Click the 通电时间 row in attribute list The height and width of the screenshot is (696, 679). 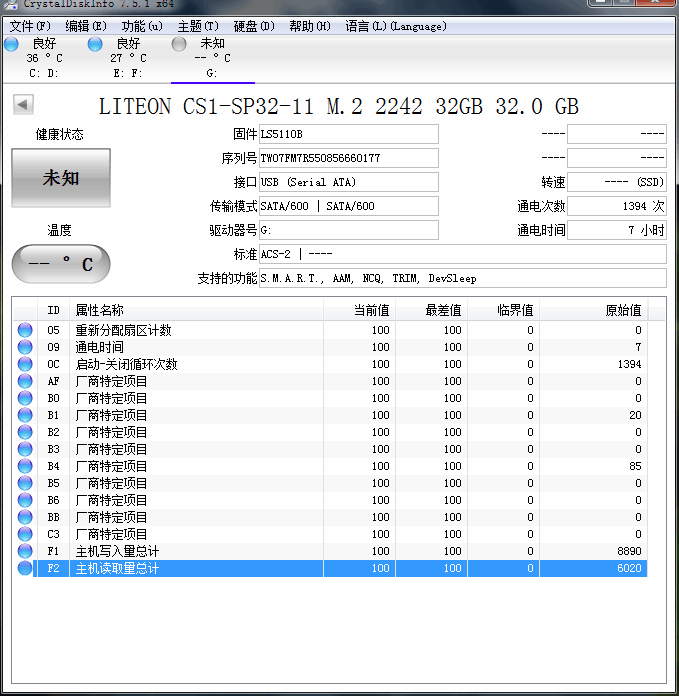(x=330, y=347)
